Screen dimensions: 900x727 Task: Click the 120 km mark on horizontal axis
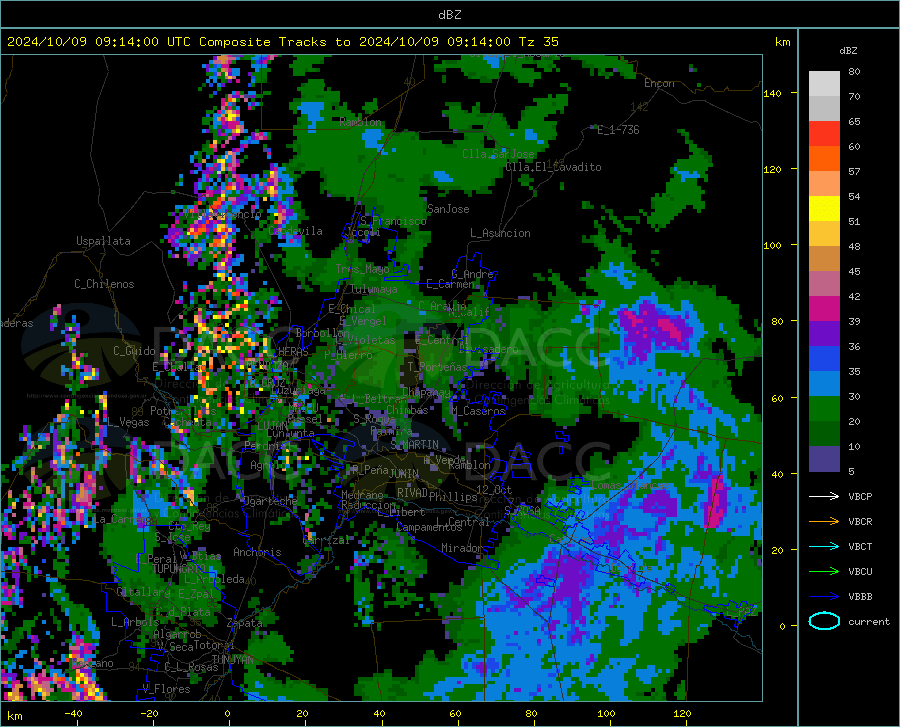point(682,713)
